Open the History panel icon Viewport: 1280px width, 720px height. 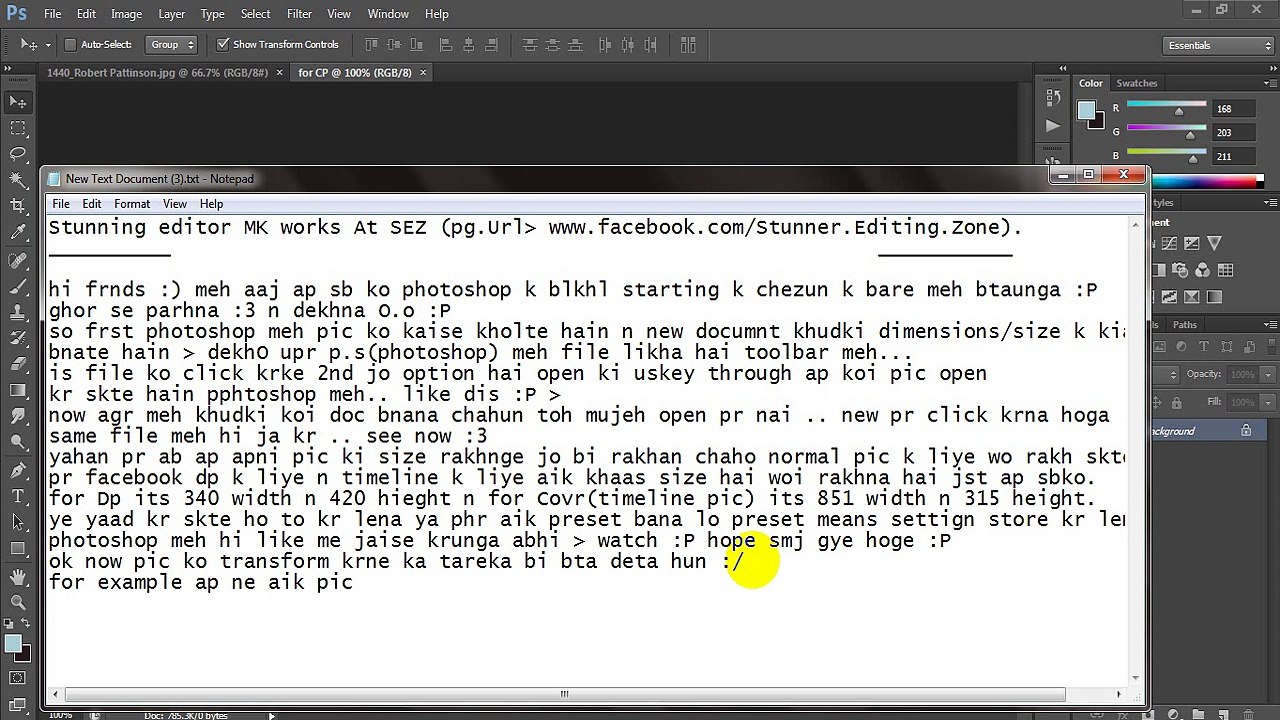point(1052,97)
